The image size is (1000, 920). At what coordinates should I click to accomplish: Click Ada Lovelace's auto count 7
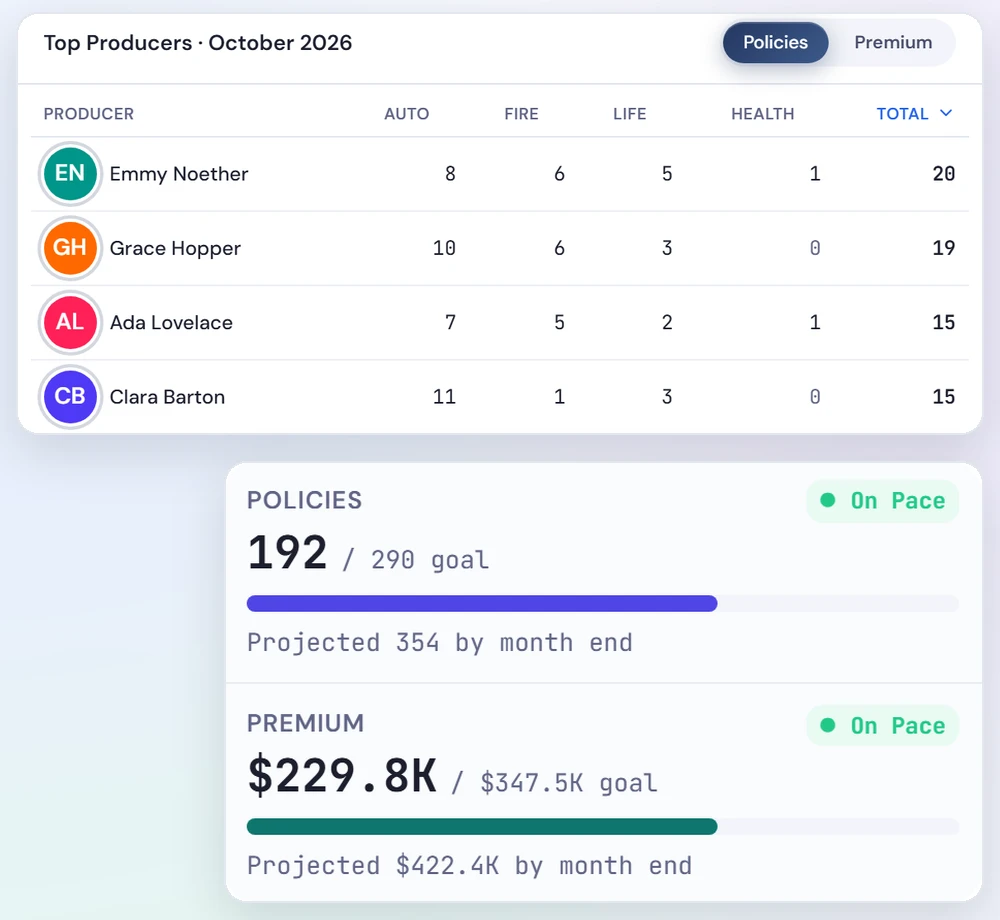pyautogui.click(x=450, y=323)
